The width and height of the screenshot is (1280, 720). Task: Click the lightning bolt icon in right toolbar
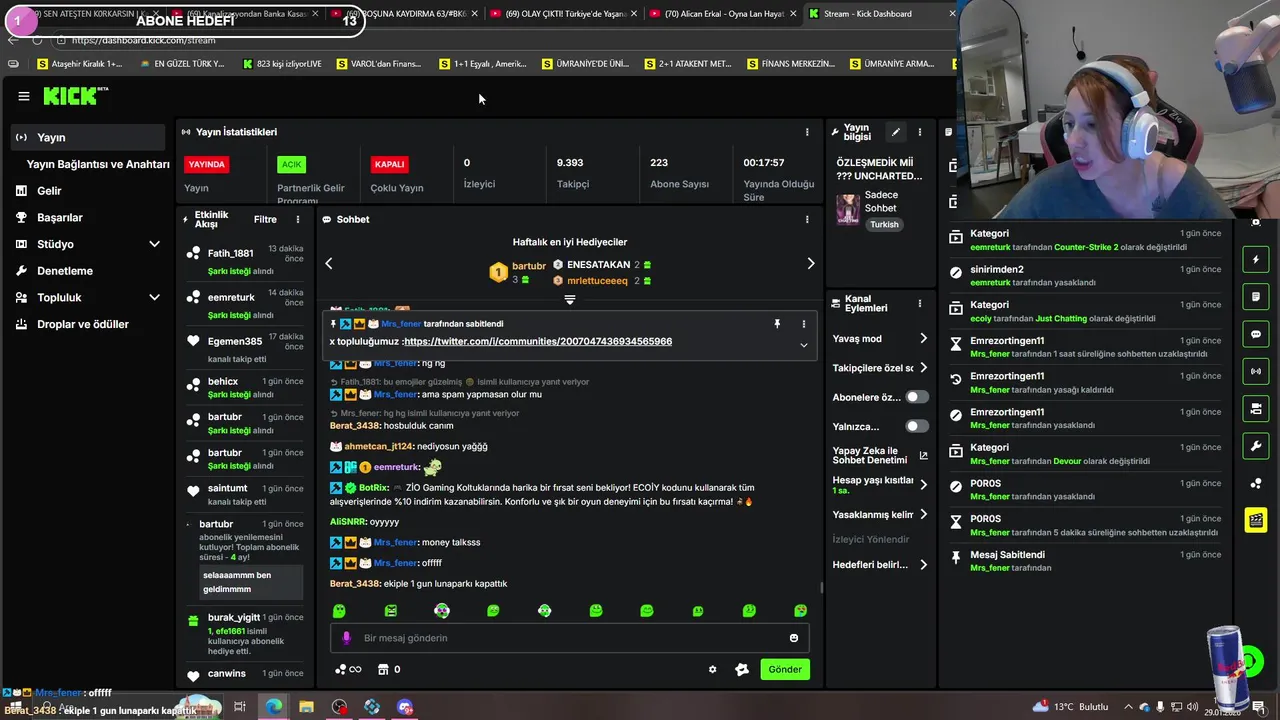pyautogui.click(x=1257, y=260)
